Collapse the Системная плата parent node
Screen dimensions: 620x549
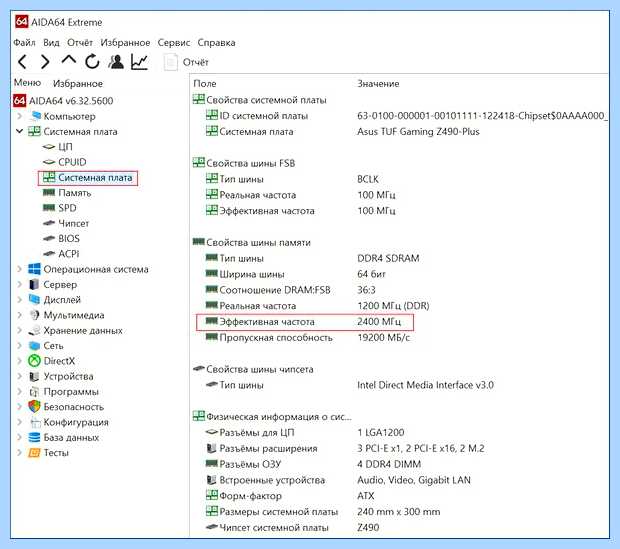coord(19,131)
